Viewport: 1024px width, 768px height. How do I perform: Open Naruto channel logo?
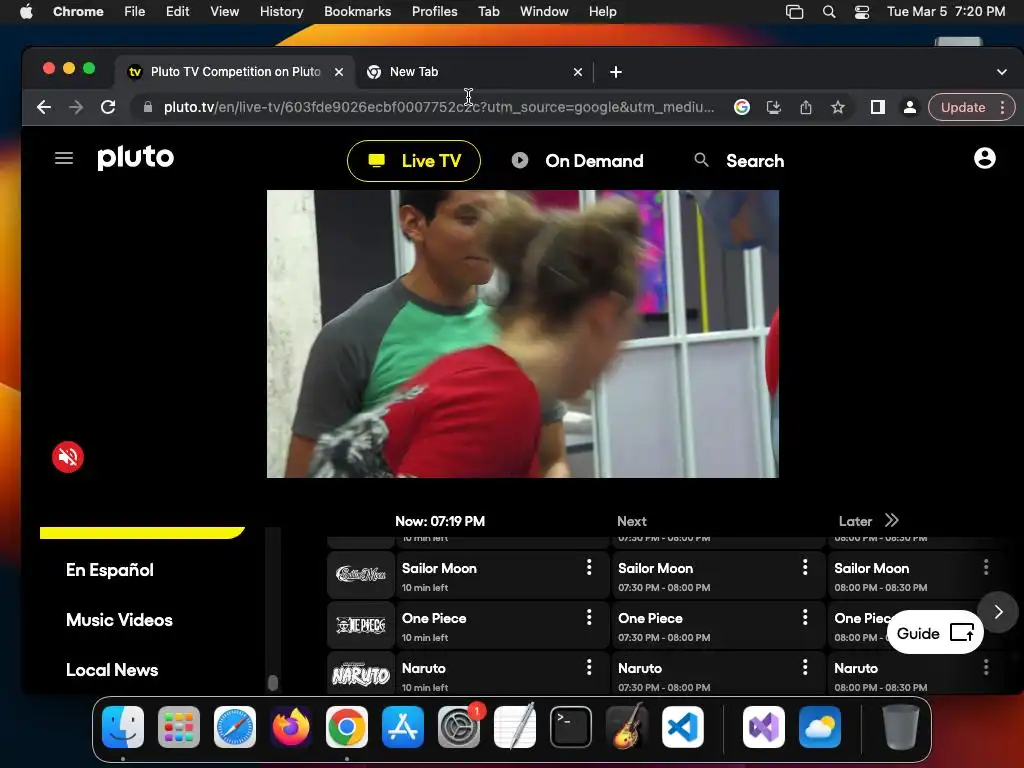[361, 673]
